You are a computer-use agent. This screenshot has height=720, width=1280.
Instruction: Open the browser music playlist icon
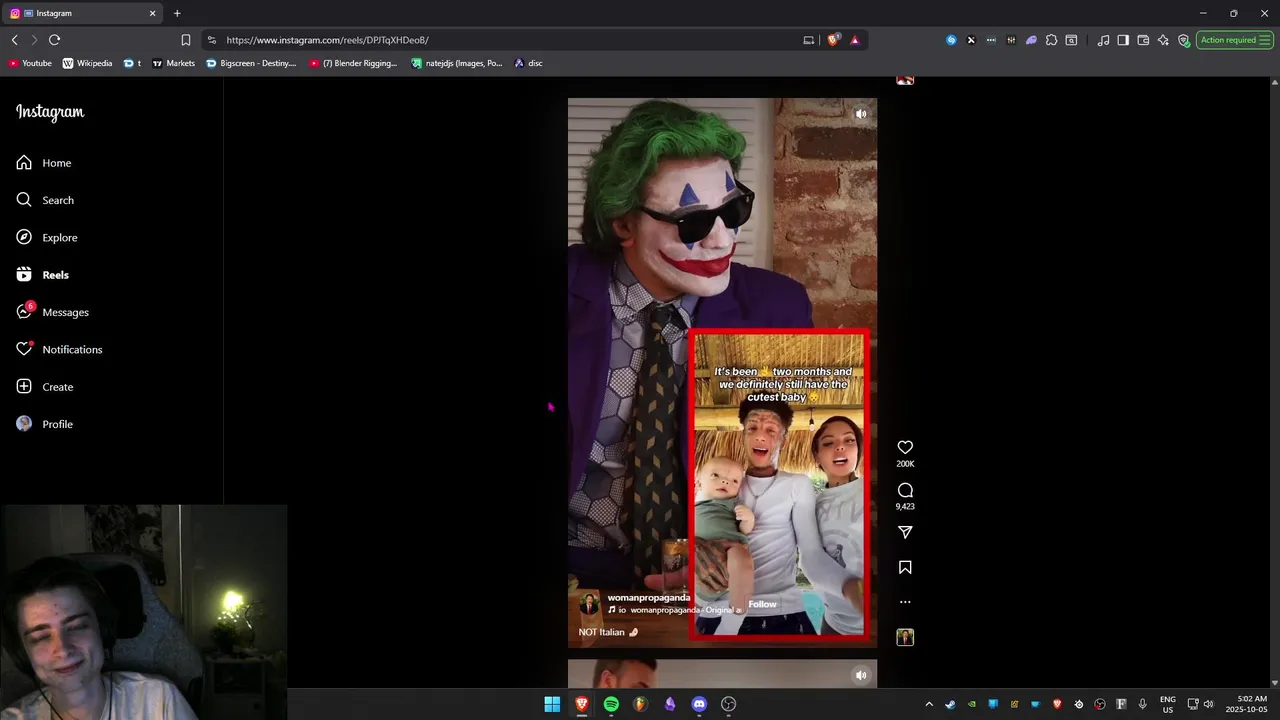(x=1103, y=40)
